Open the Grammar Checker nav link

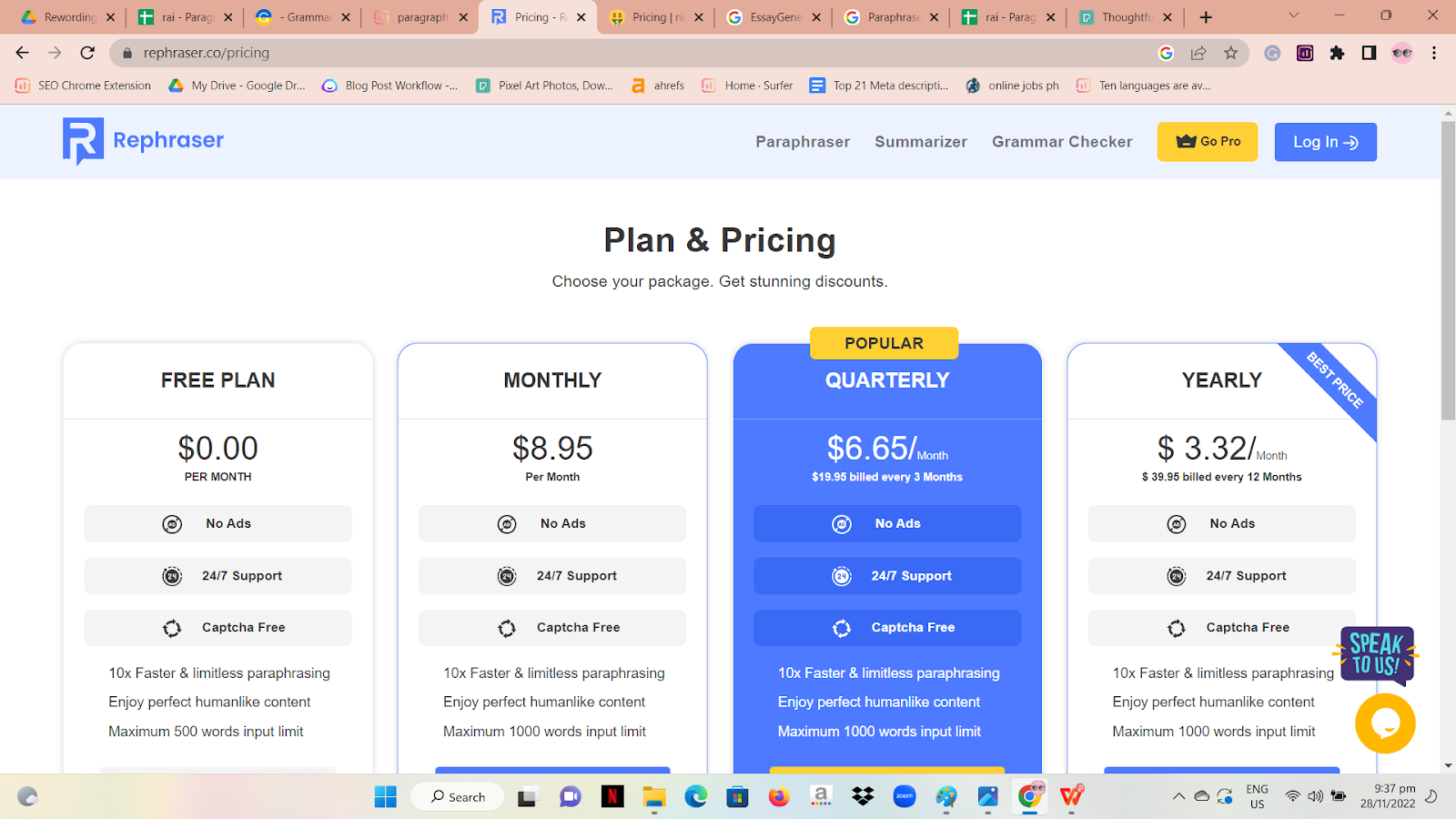(1062, 142)
